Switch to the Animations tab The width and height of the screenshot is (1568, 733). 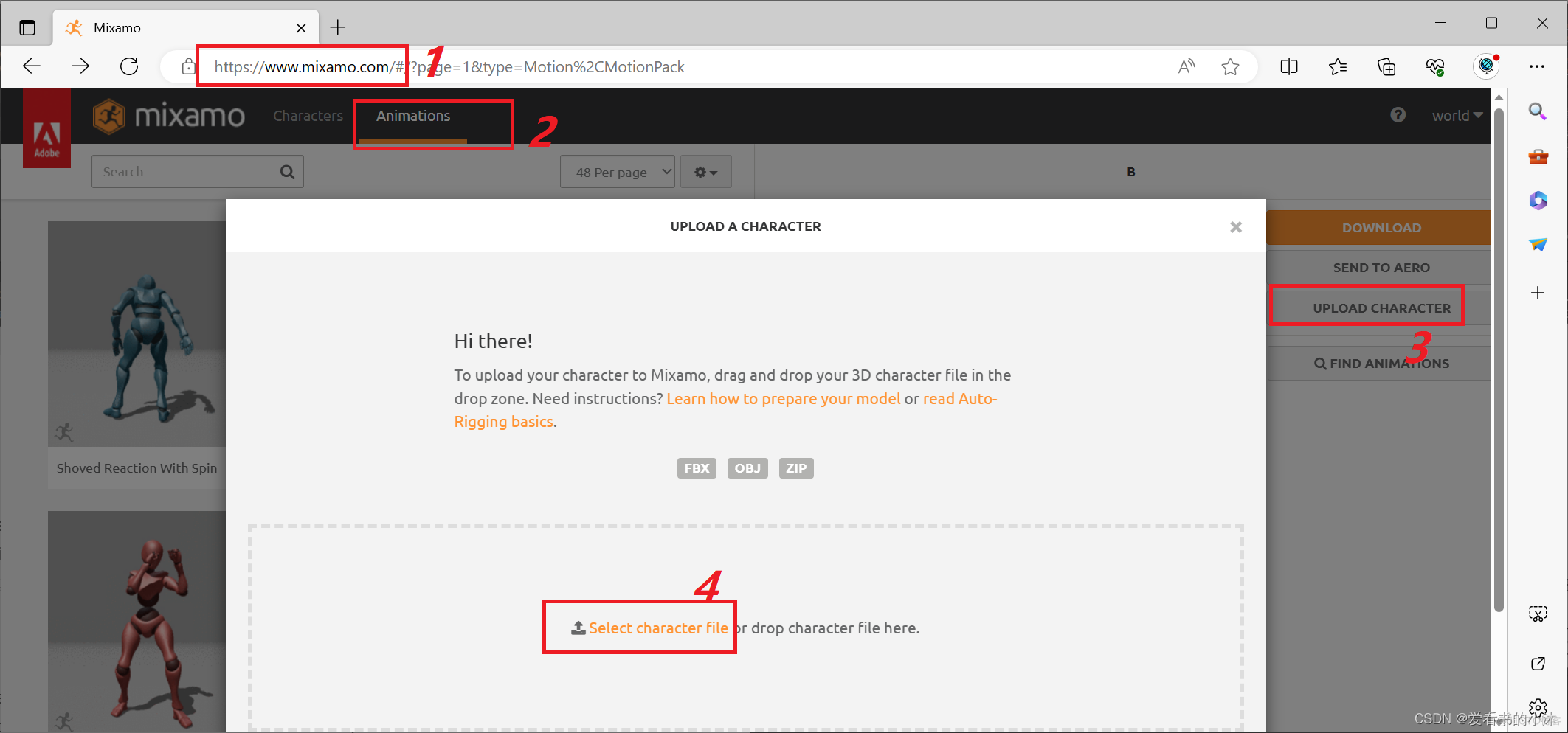coord(413,116)
